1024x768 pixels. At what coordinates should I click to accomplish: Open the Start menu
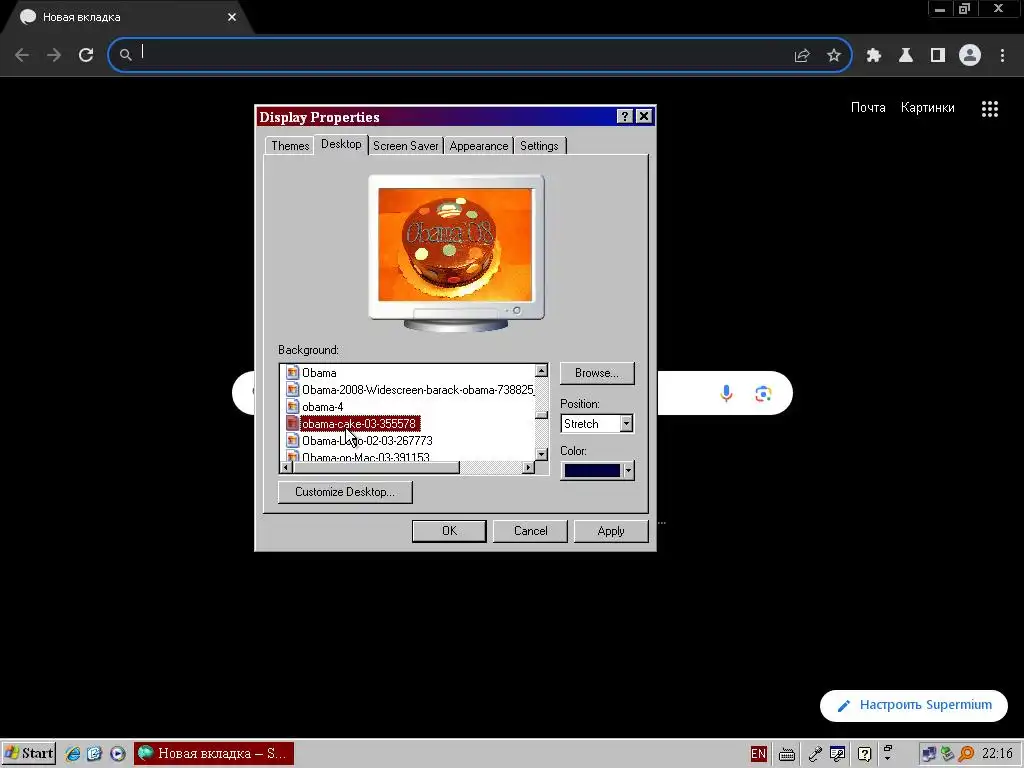[29, 753]
